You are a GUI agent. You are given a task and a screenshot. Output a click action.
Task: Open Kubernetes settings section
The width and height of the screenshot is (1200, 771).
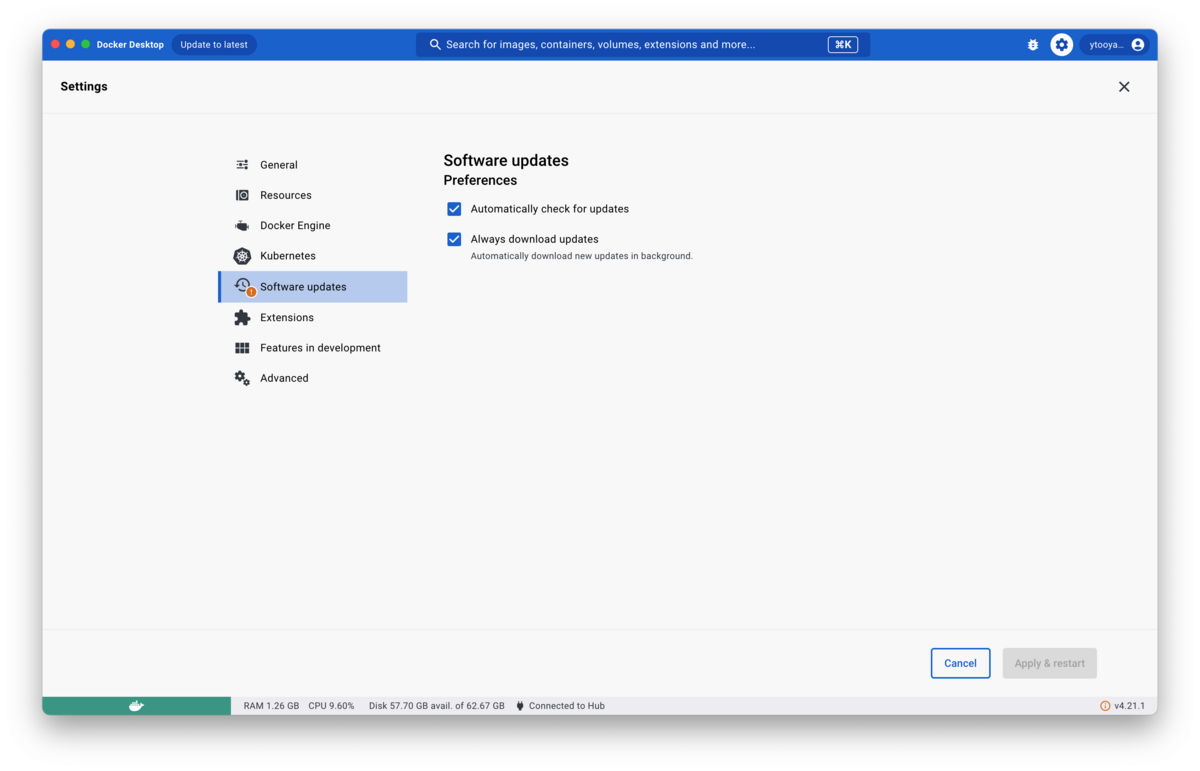coord(313,256)
